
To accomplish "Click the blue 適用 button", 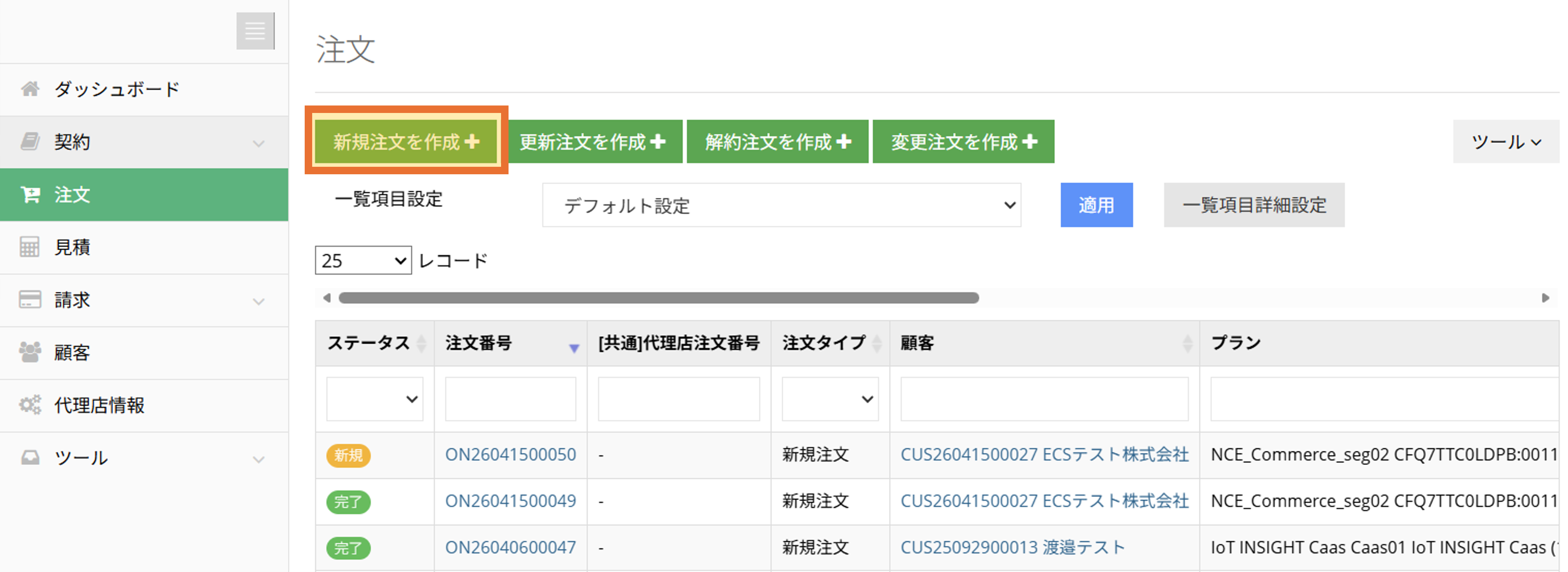I will tap(1097, 205).
